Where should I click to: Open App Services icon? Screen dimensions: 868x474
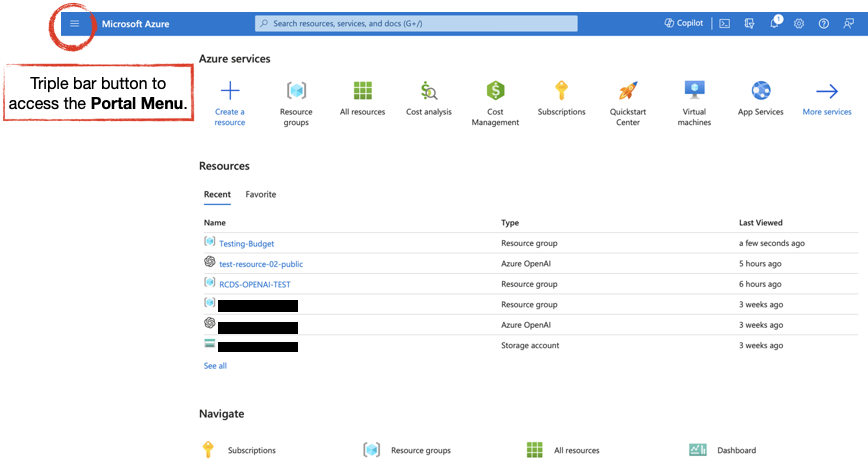[x=760, y=91]
